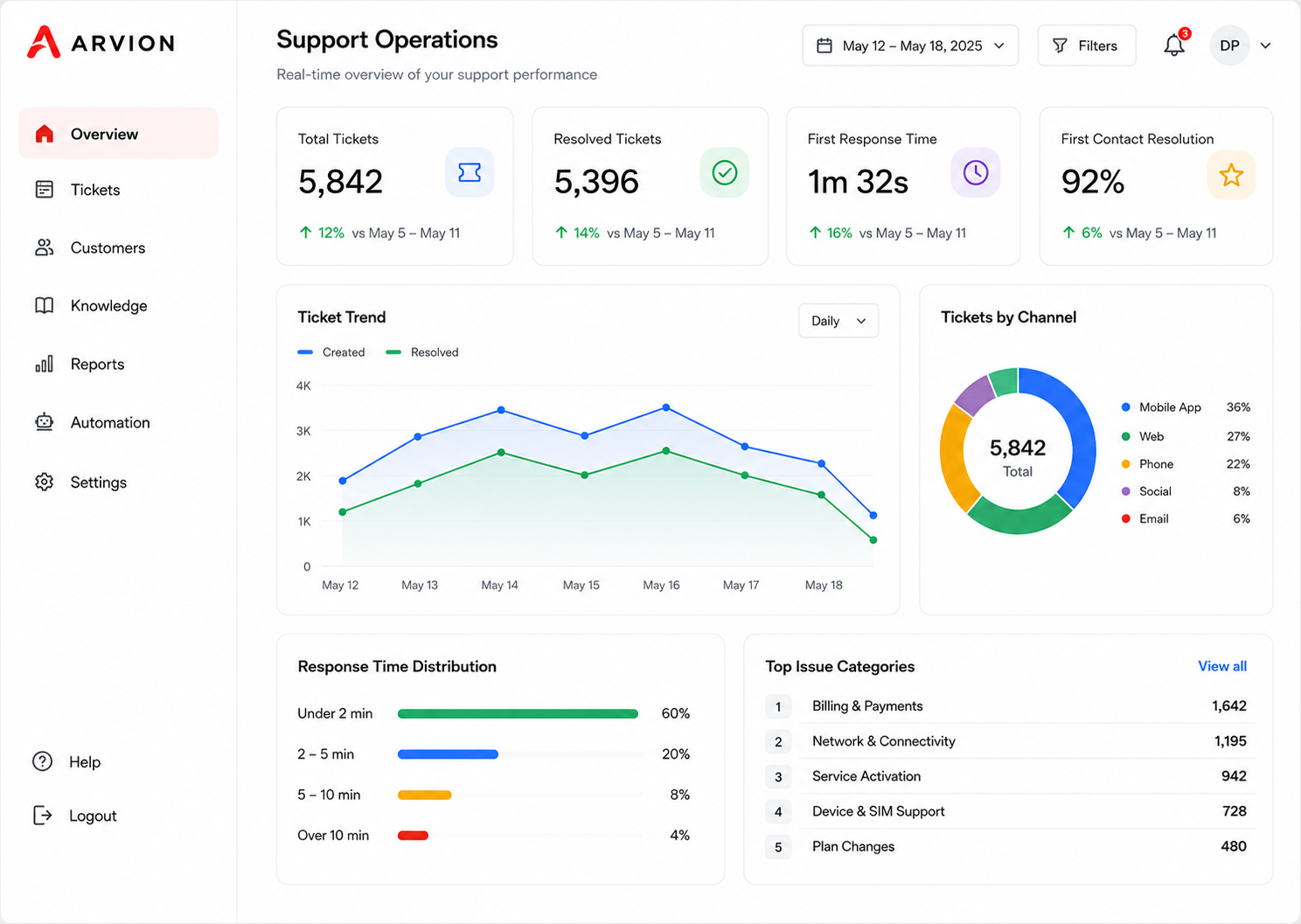
Task: Click the Customers people icon
Action: [45, 247]
